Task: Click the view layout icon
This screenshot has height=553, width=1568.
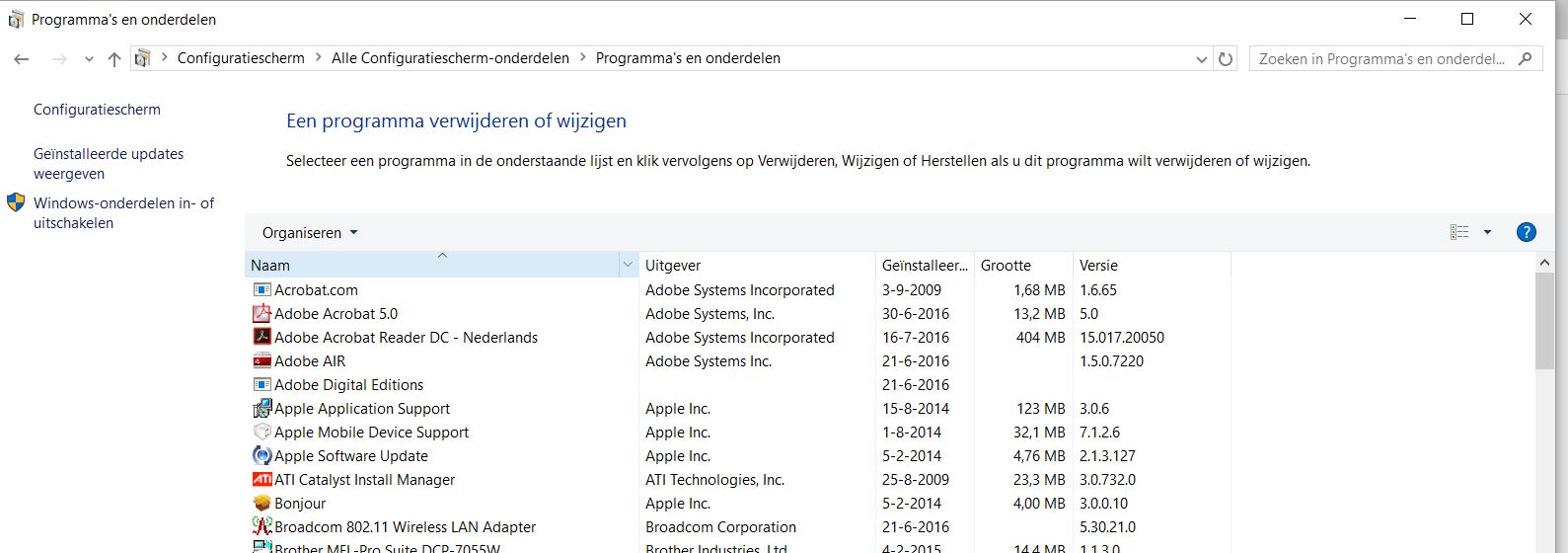Action: (x=1459, y=232)
